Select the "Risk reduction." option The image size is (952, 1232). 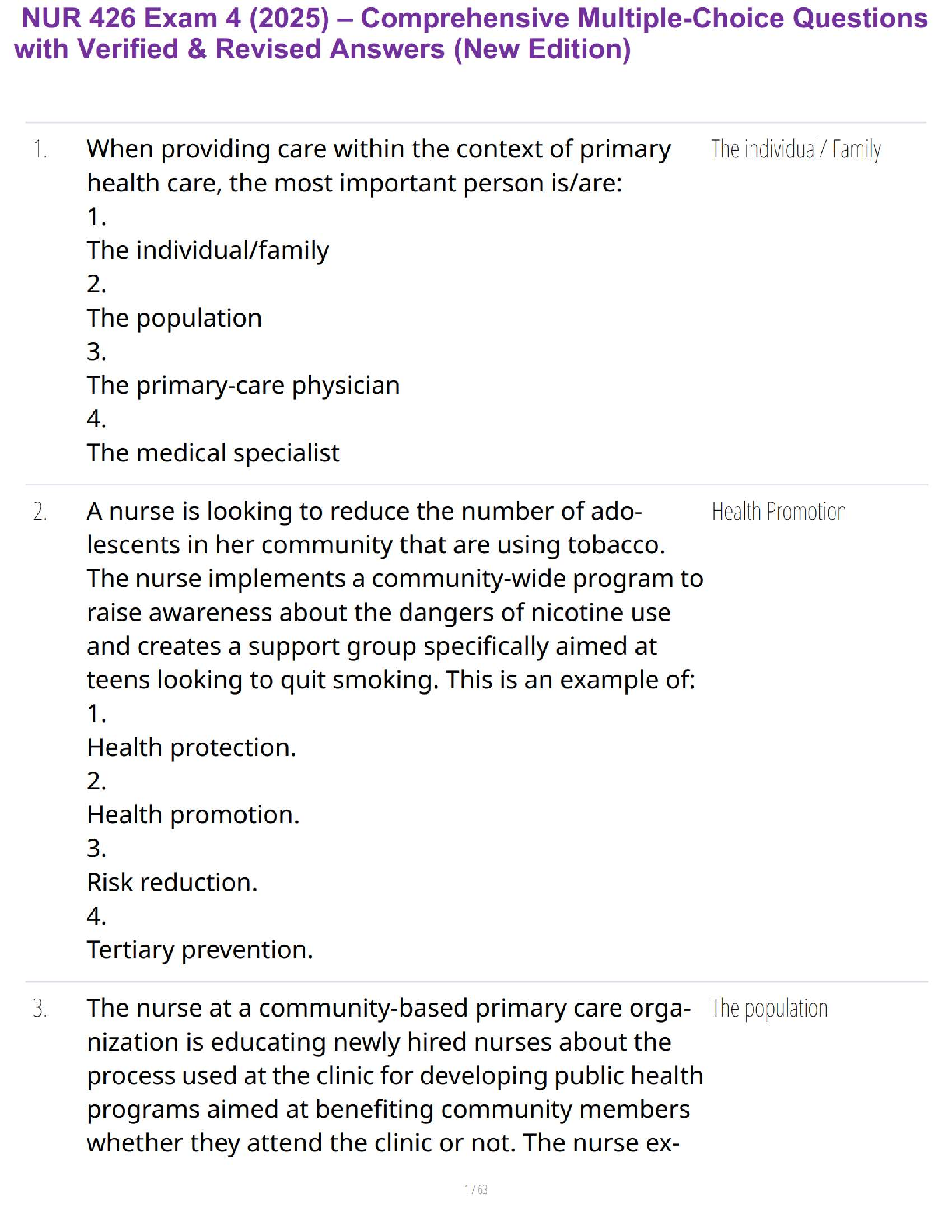pyautogui.click(x=172, y=882)
